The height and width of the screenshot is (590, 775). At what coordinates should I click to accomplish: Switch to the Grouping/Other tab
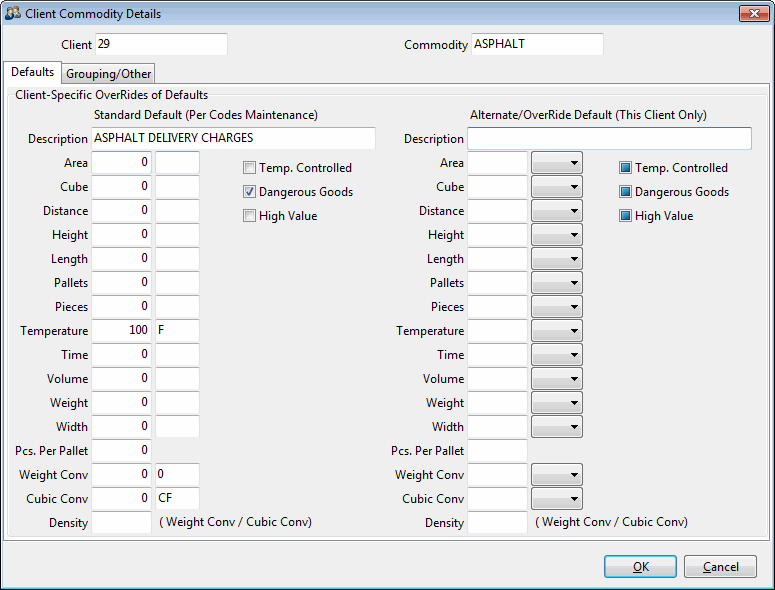point(109,74)
